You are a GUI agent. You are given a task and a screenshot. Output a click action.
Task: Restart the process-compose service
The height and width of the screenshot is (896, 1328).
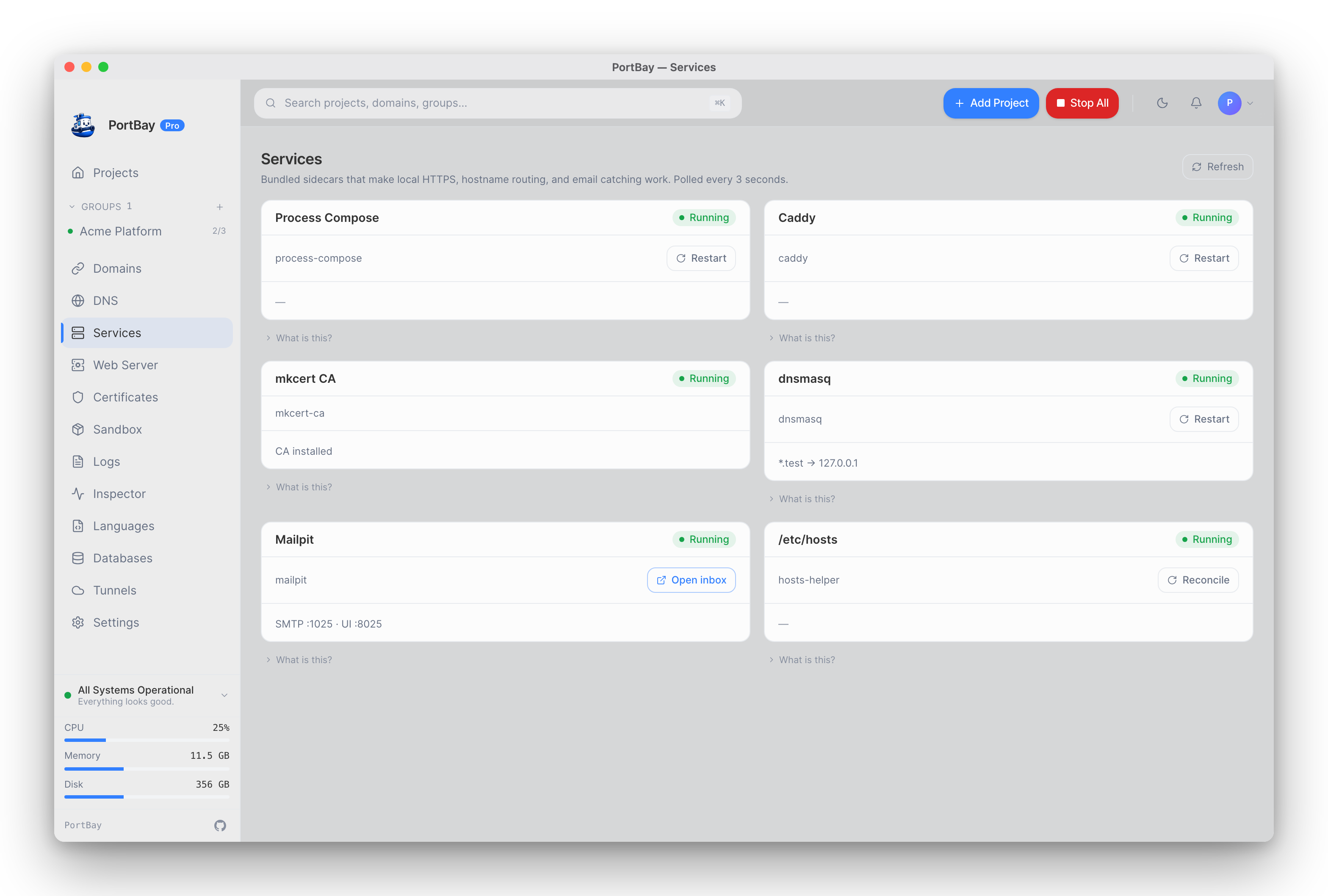(701, 258)
